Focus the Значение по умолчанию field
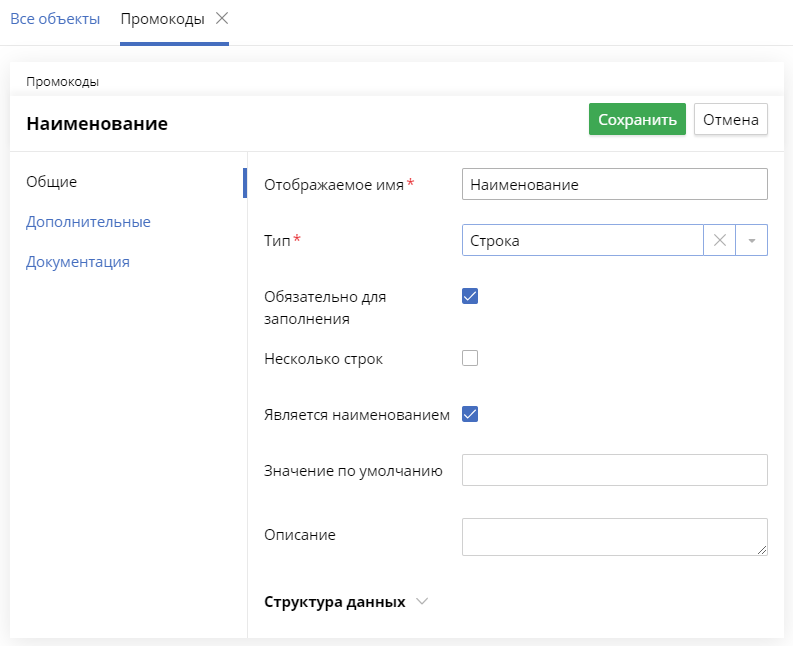Image resolution: width=793 pixels, height=646 pixels. 614,470
